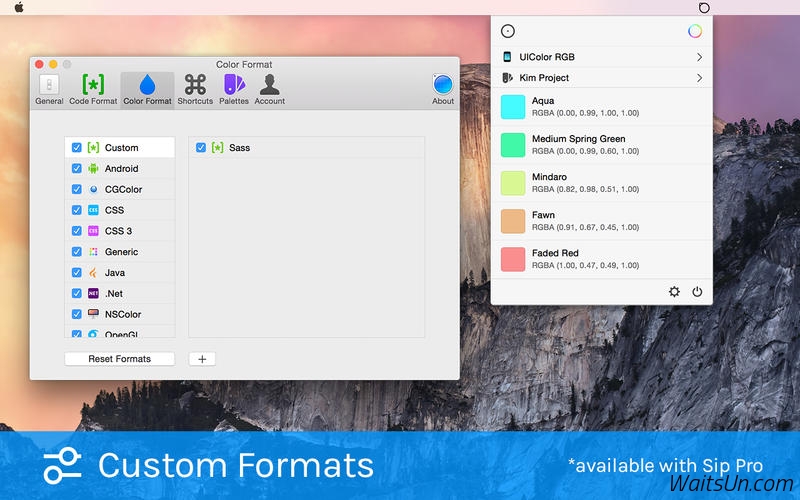Image resolution: width=800 pixels, height=500 pixels.
Task: Open settings gear in Sip popup
Action: pos(674,292)
